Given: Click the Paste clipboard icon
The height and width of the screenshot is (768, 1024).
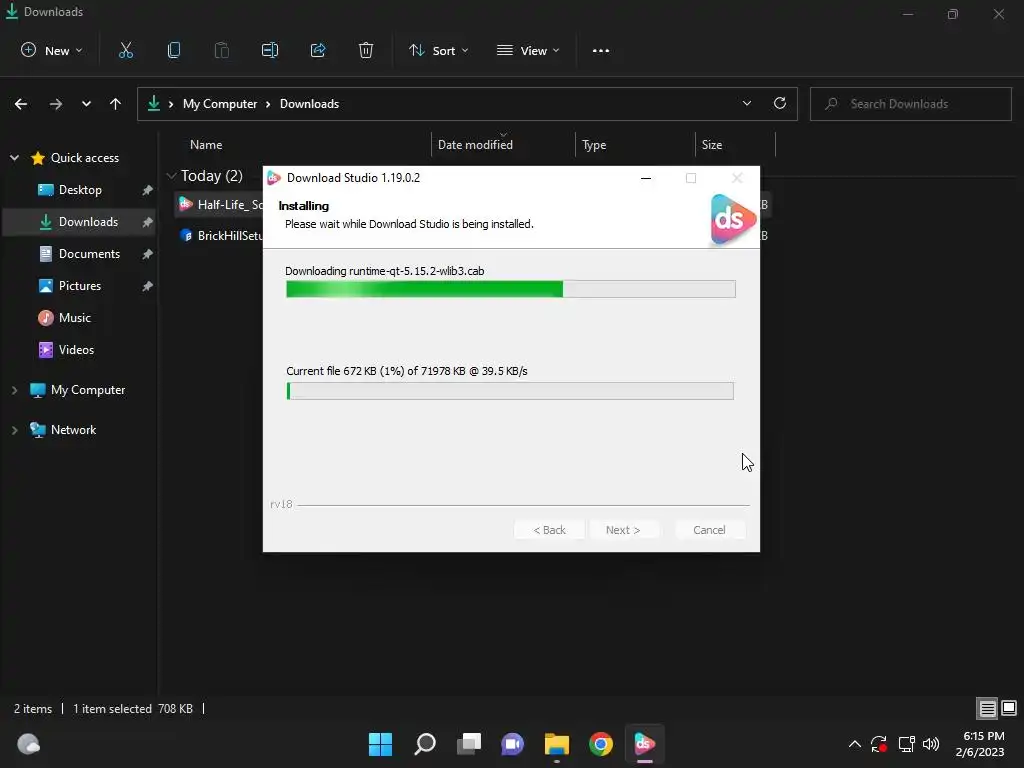Looking at the screenshot, I should (221, 50).
